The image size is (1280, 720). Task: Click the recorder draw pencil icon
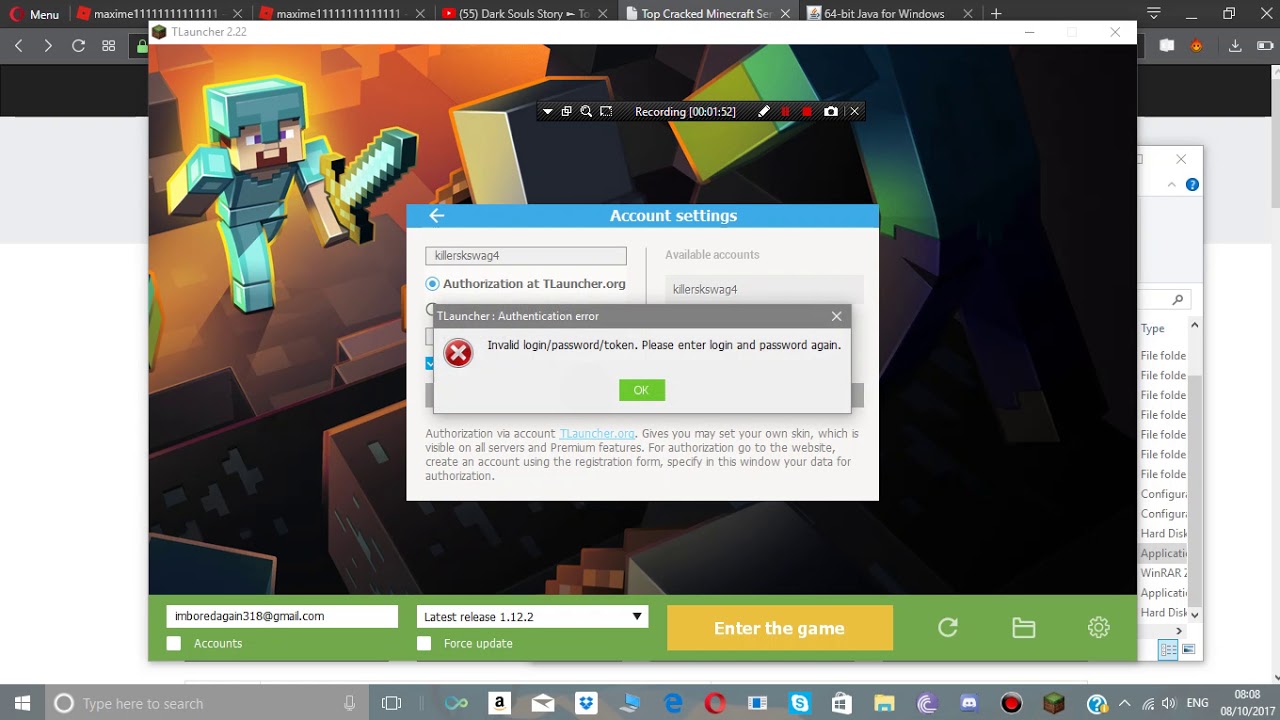click(764, 112)
